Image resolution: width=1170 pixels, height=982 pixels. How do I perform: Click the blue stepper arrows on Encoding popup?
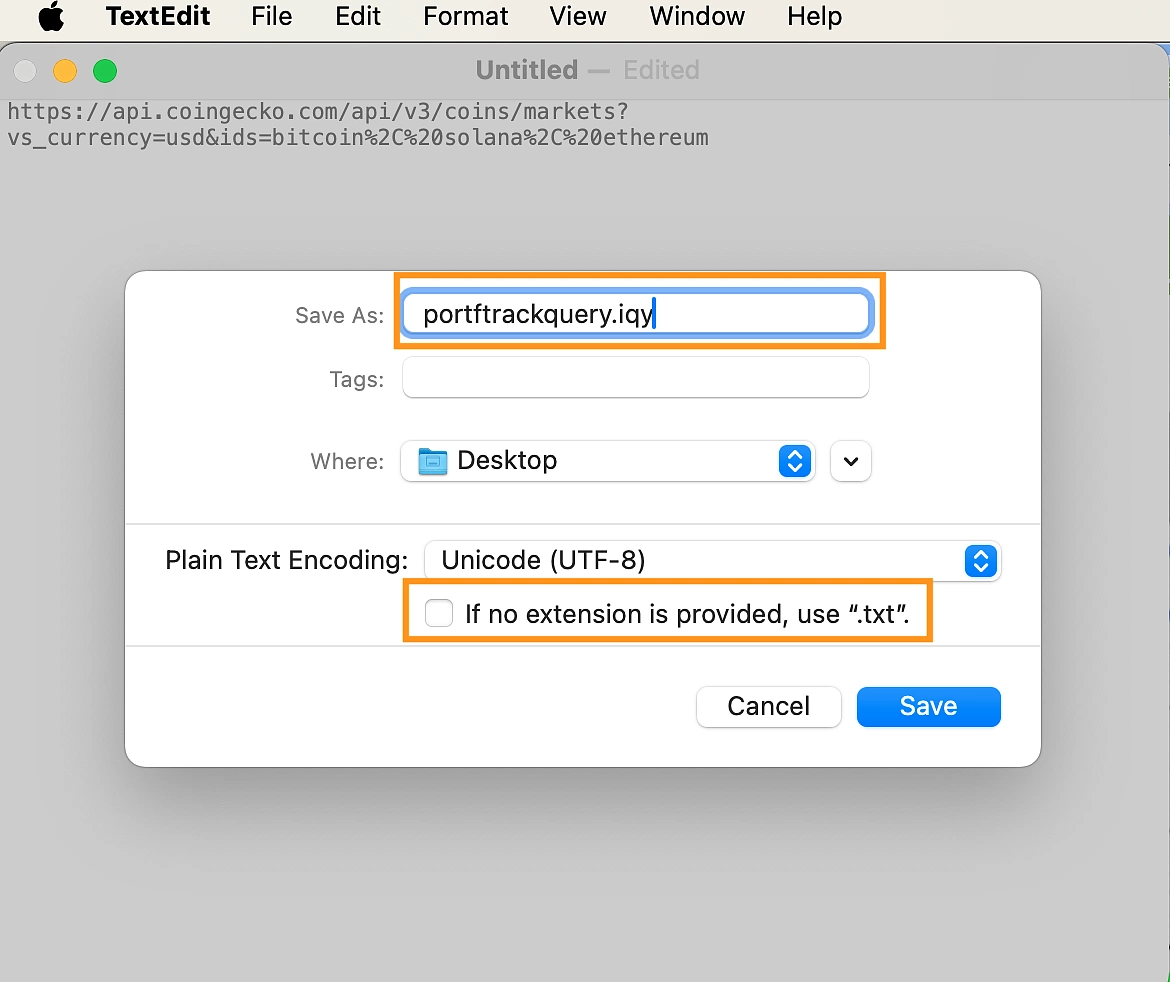[x=980, y=560]
